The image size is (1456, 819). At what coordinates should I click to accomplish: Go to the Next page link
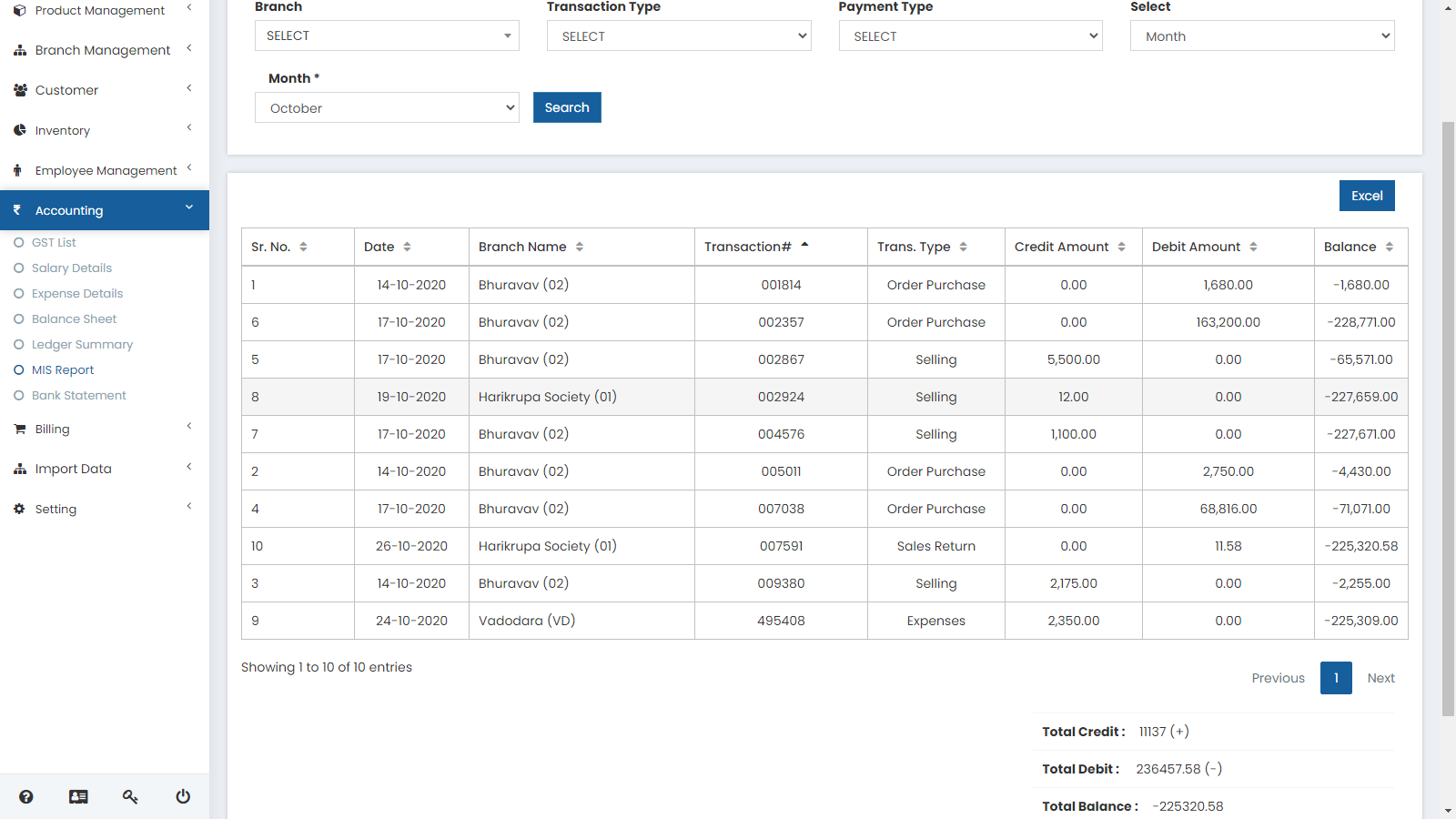click(x=1380, y=678)
